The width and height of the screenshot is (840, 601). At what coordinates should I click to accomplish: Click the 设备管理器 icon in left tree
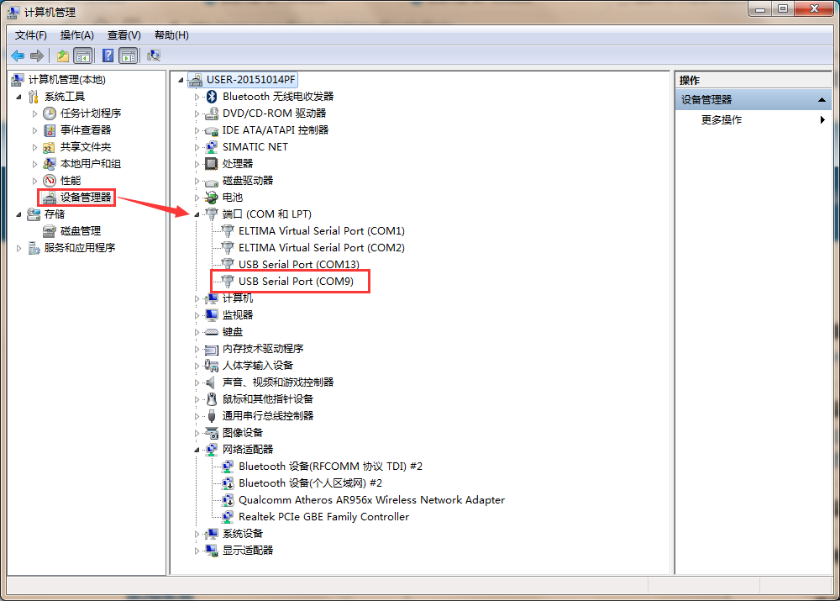(49, 198)
